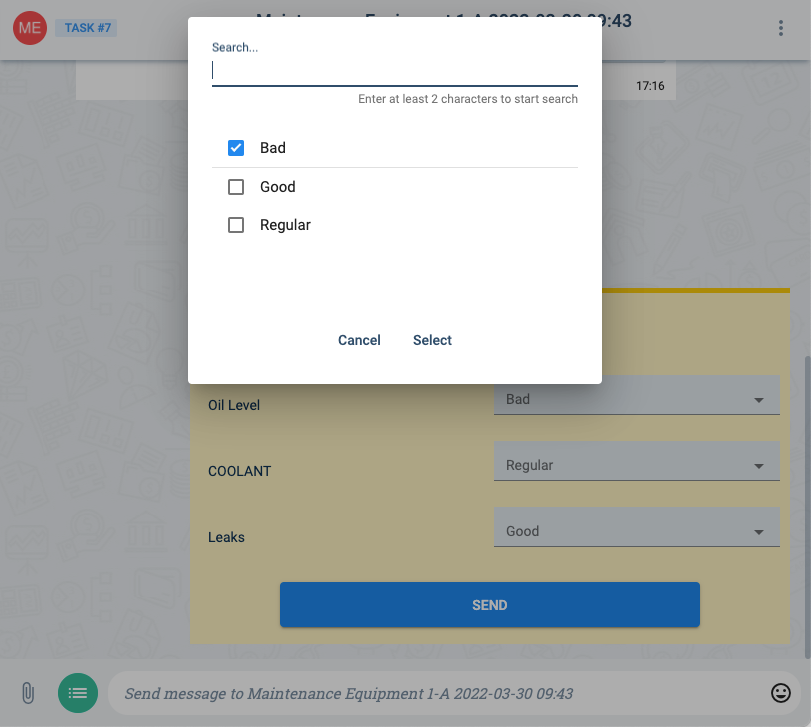Click the 'Regular' option label
This screenshot has height=727, width=811.
coord(285,225)
